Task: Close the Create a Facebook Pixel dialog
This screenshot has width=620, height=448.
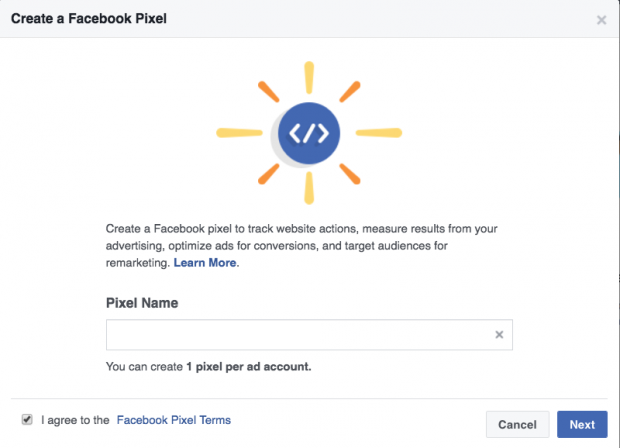Action: tap(601, 20)
